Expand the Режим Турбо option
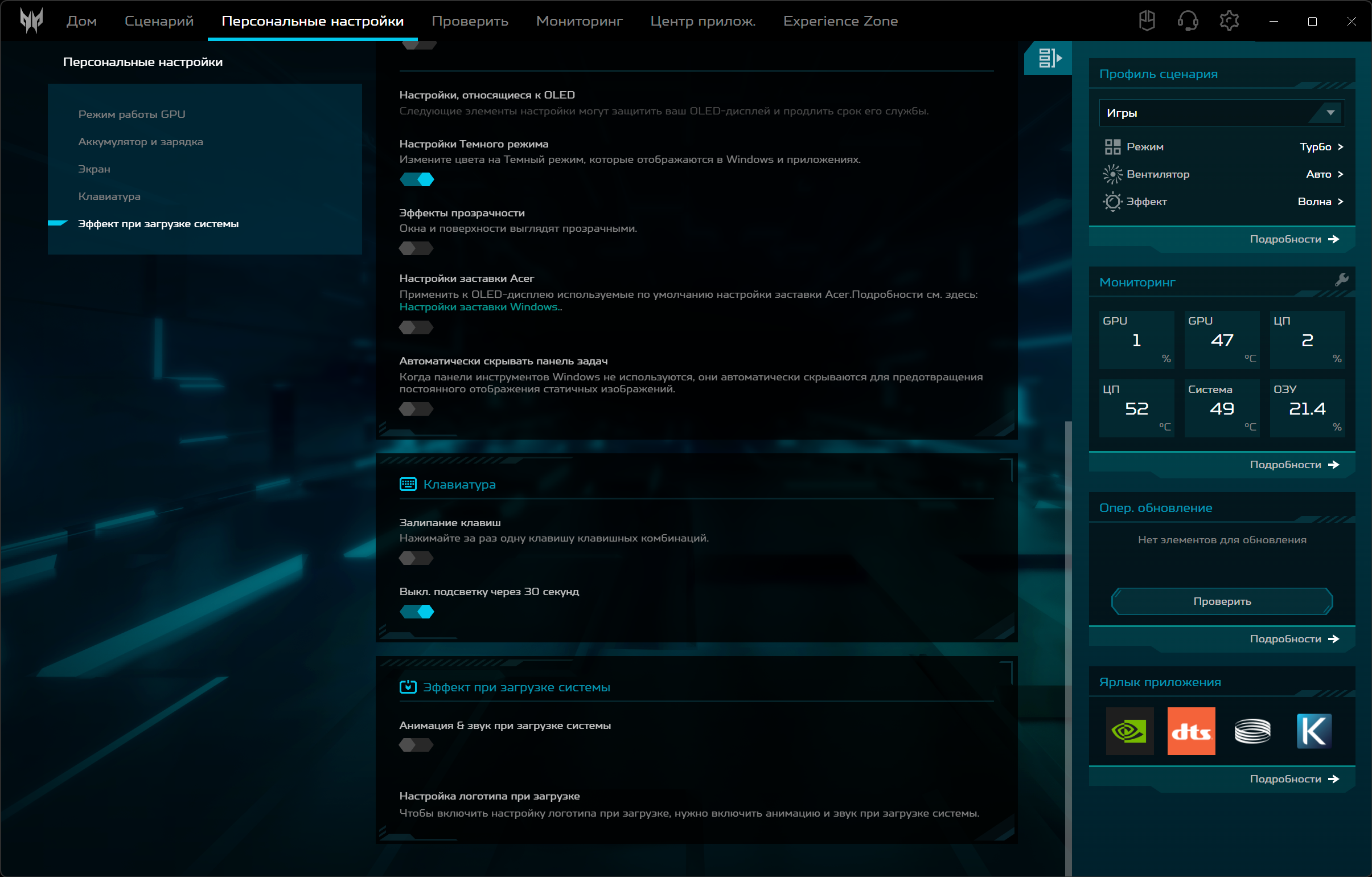 point(1321,147)
